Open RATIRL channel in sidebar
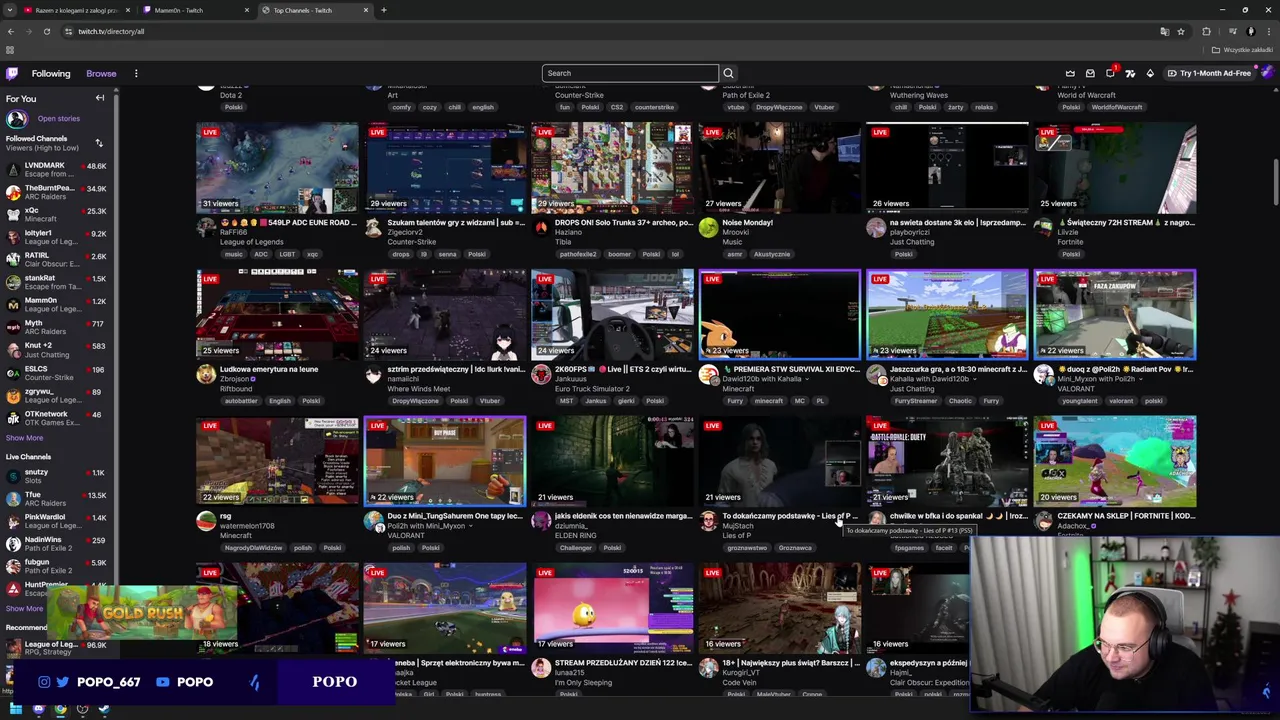1280x720 pixels. point(57,260)
